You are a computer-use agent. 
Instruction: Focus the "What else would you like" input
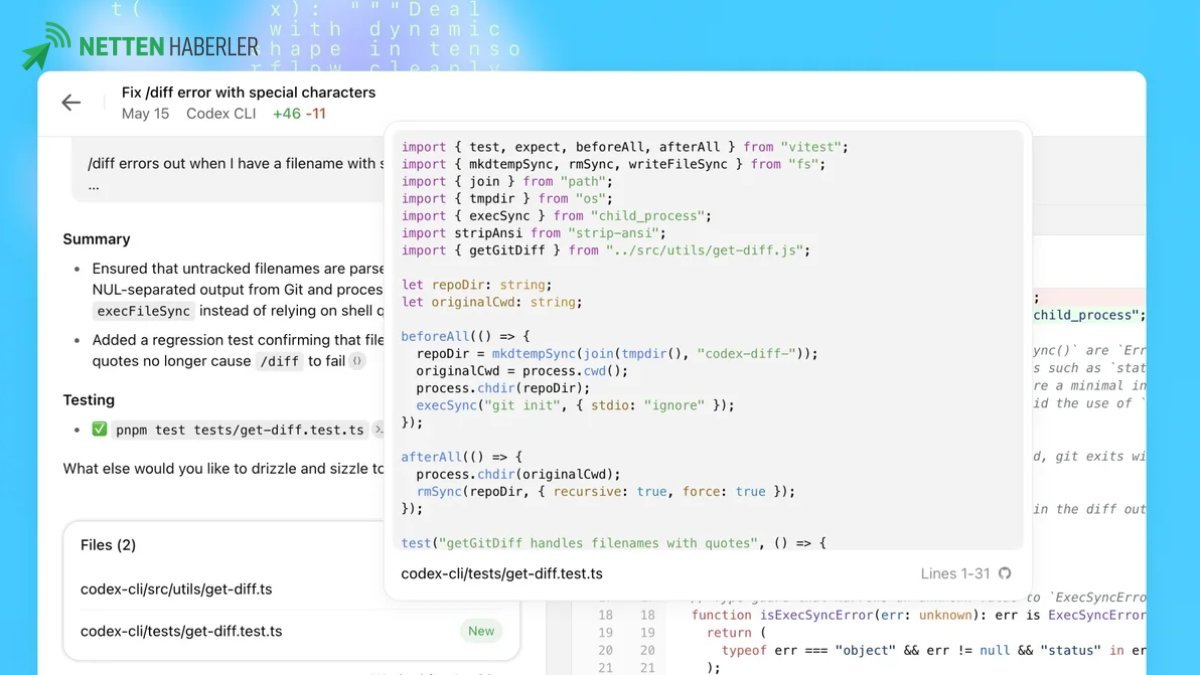tap(223, 468)
